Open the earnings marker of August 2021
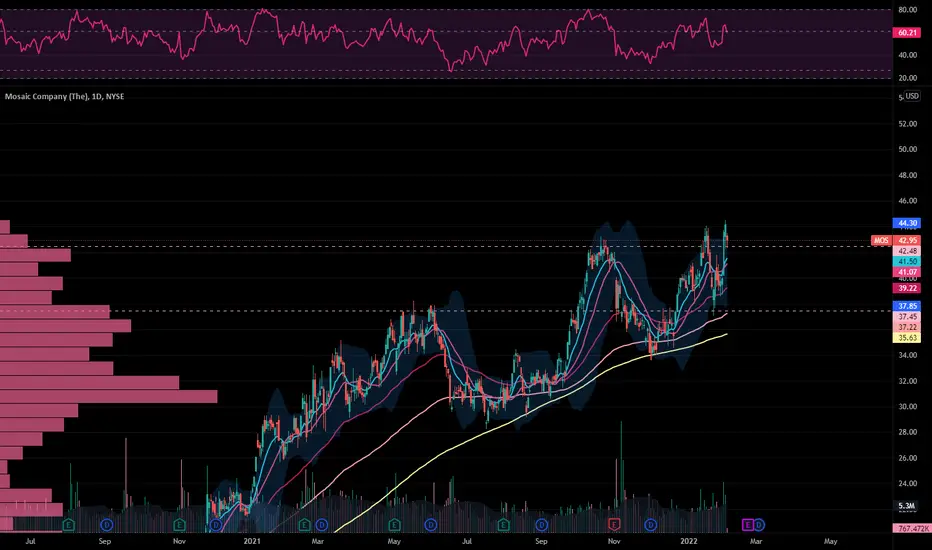Image resolution: width=932 pixels, height=550 pixels. 503,525
